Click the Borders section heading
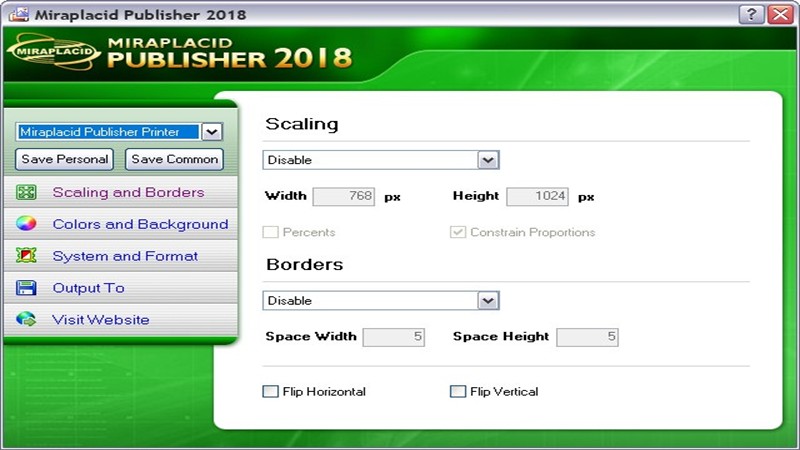The image size is (800, 450). coord(305,264)
